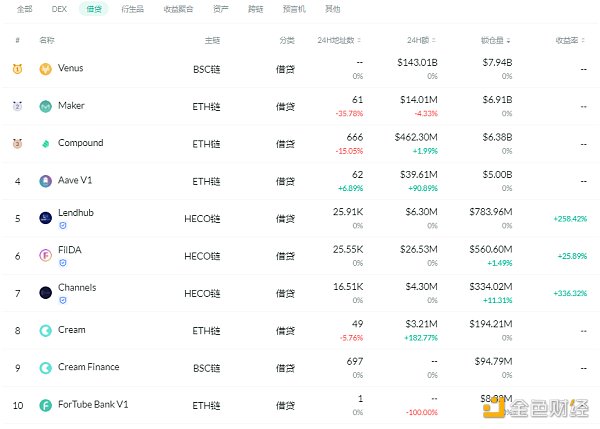Screen dimensions: 600x429
Task: Click the Maker logo icon
Action: 46,106
